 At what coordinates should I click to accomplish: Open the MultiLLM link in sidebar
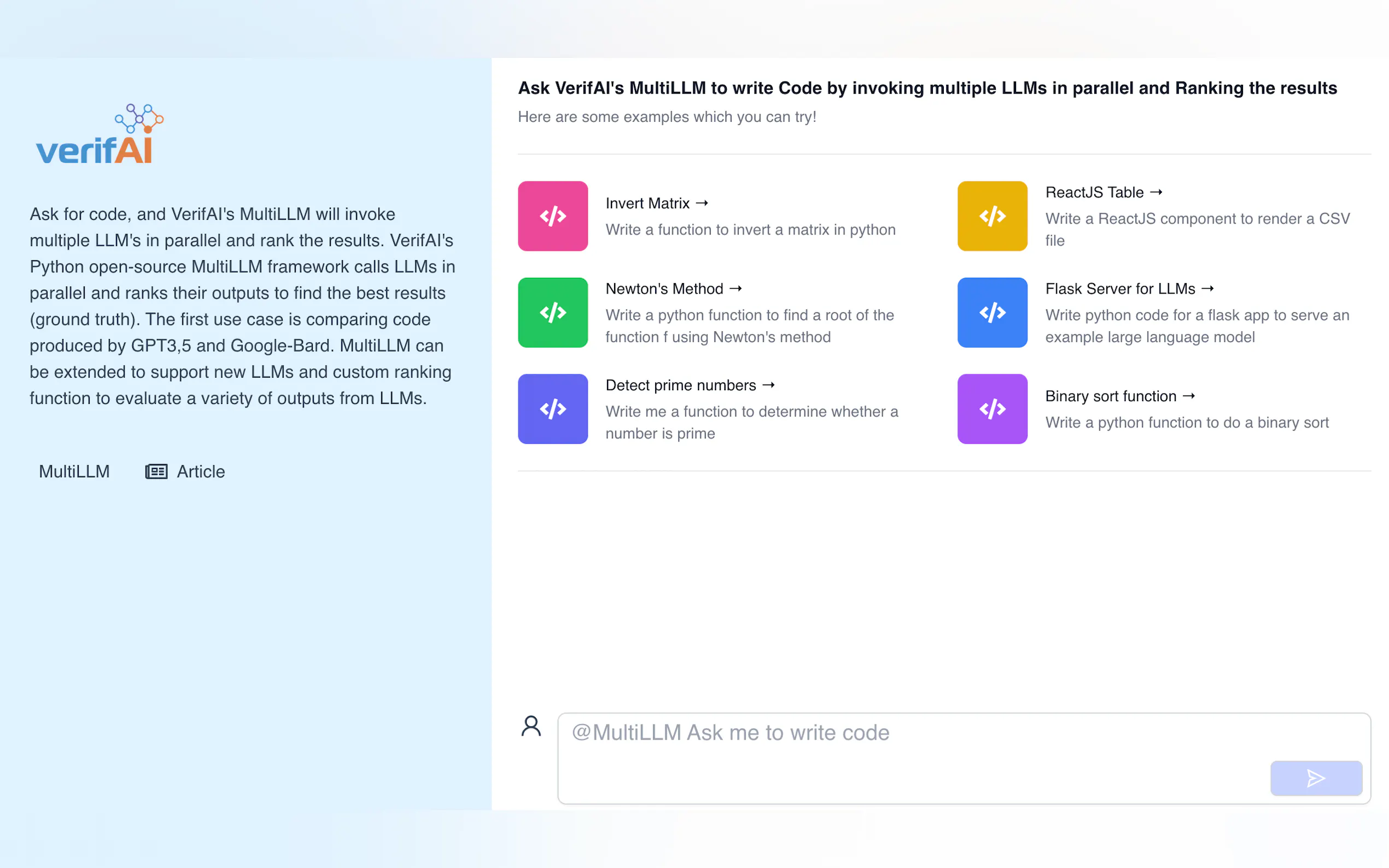click(74, 471)
